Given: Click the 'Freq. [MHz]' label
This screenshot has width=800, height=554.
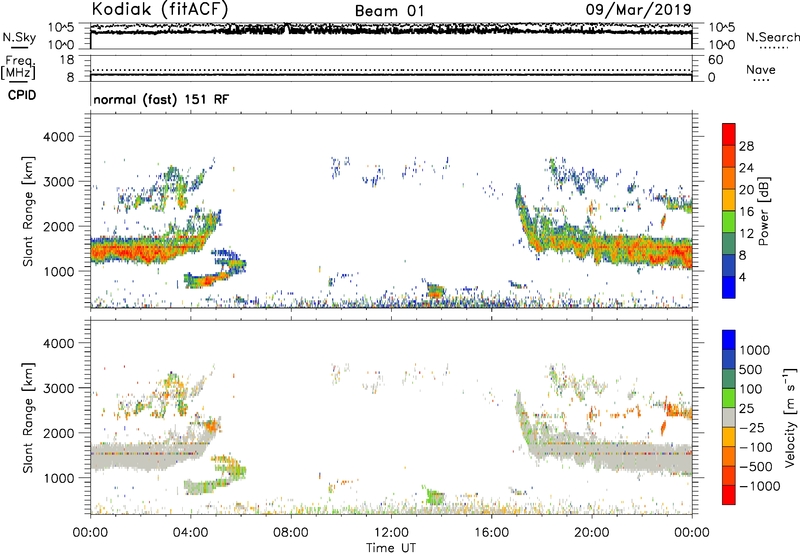Looking at the screenshot, I should click(x=18, y=68).
